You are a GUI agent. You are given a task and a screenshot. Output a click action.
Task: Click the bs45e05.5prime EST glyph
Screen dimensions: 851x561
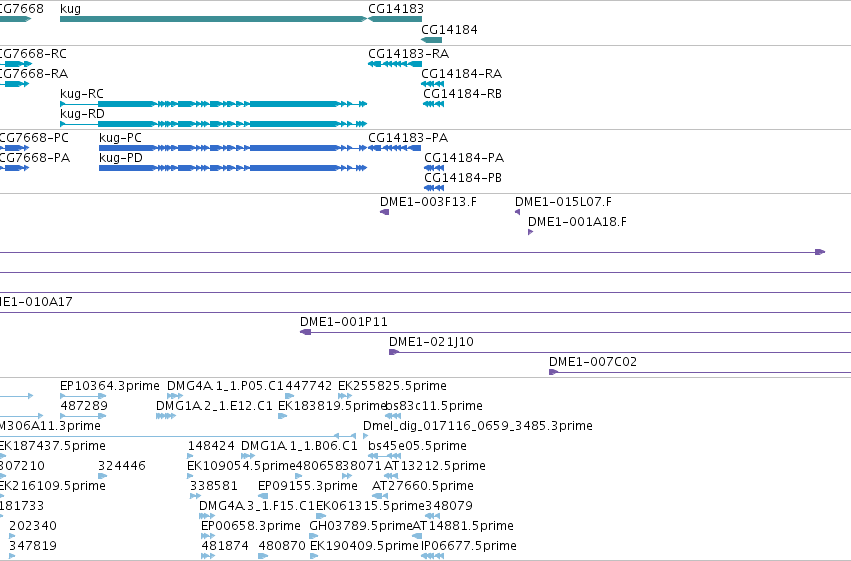pos(384,456)
